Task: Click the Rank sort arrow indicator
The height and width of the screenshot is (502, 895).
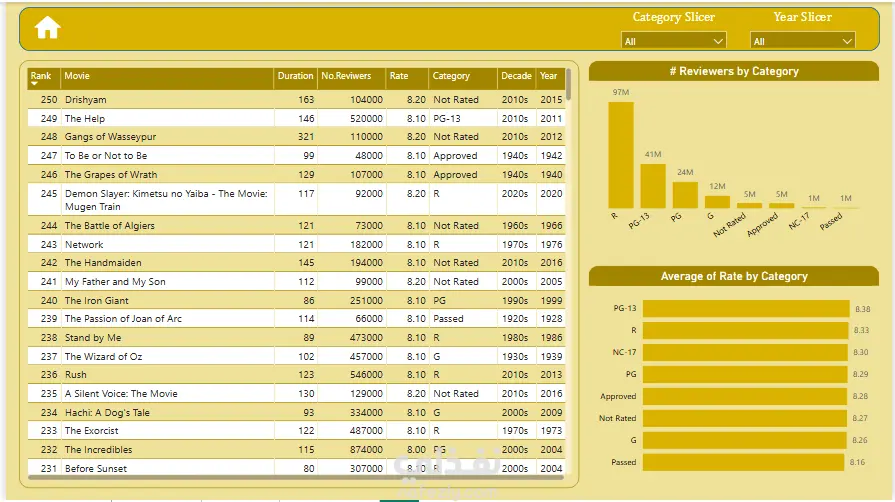Action: (34, 84)
